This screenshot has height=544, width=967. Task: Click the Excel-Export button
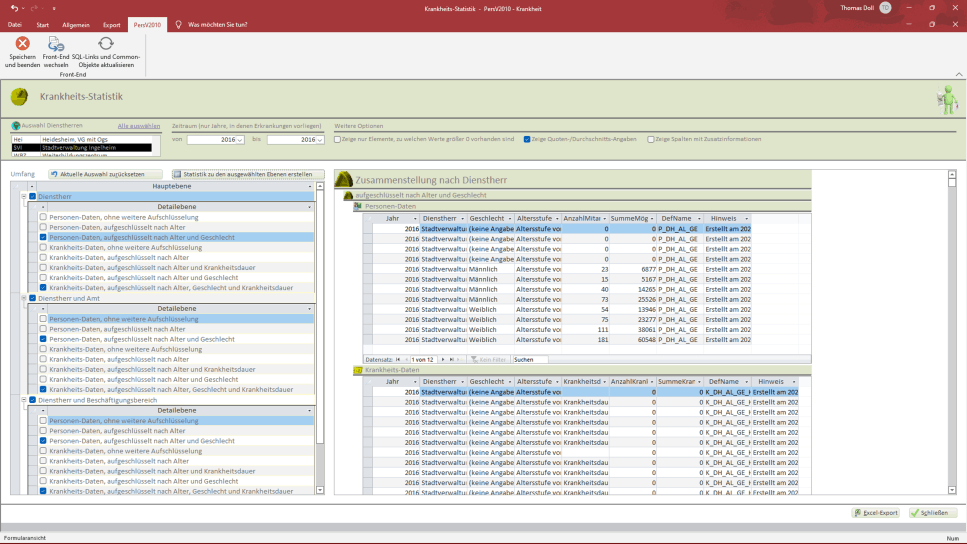[875, 513]
